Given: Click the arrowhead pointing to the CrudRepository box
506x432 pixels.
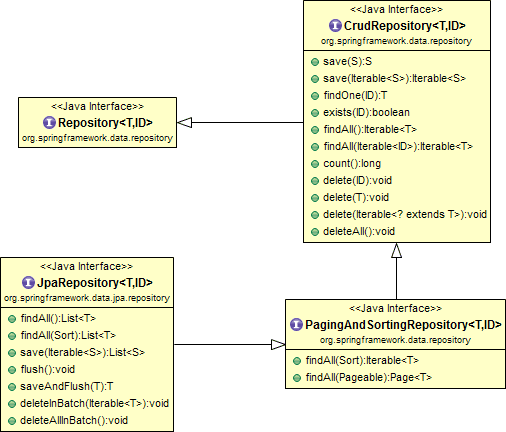Looking at the screenshot, I should coord(396,250).
